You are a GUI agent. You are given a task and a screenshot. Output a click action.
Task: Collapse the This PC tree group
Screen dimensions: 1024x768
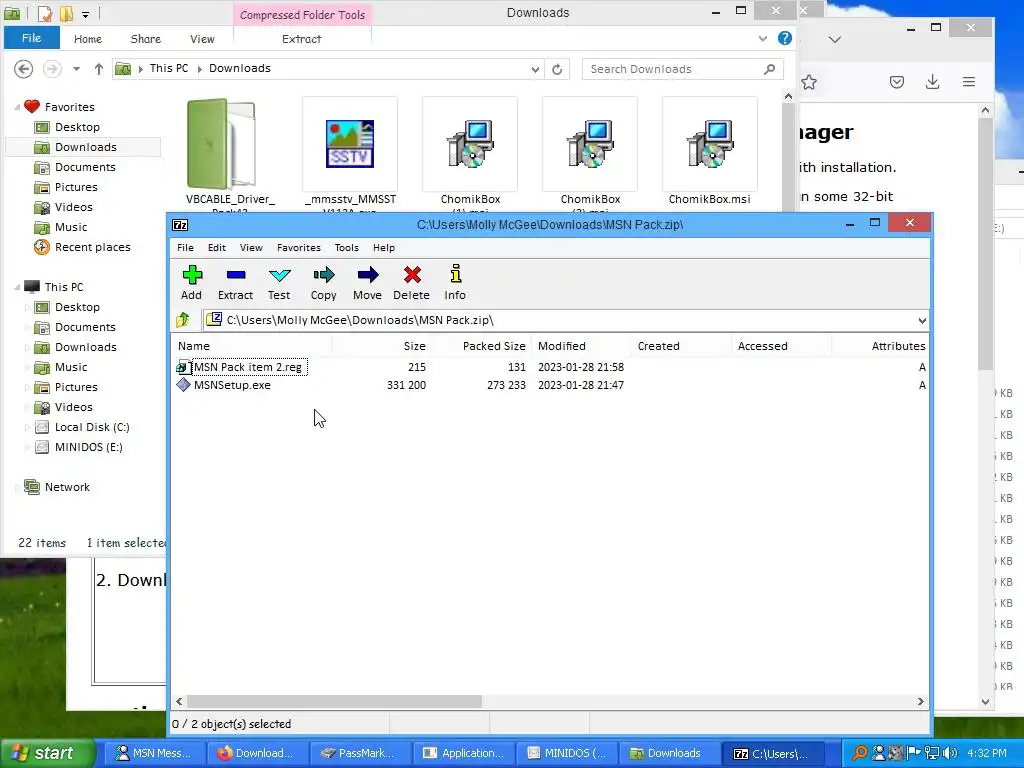17,287
